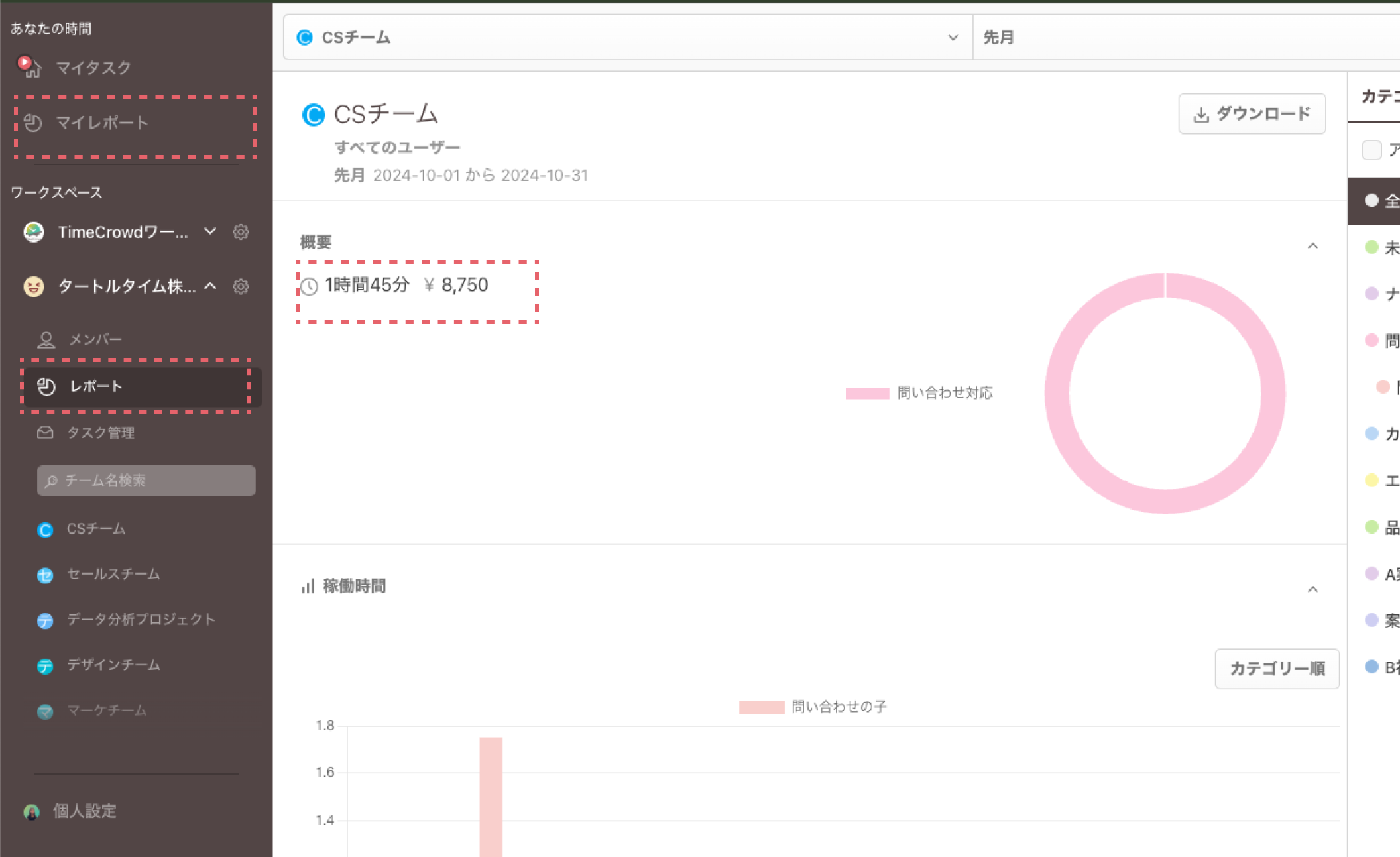Click the 個人設定 avatar icon

[x=31, y=812]
